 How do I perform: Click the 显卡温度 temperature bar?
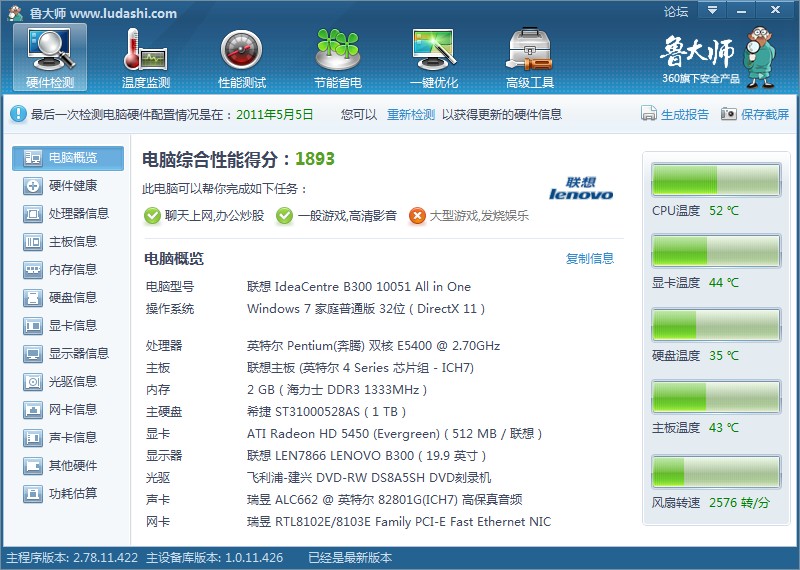(716, 251)
